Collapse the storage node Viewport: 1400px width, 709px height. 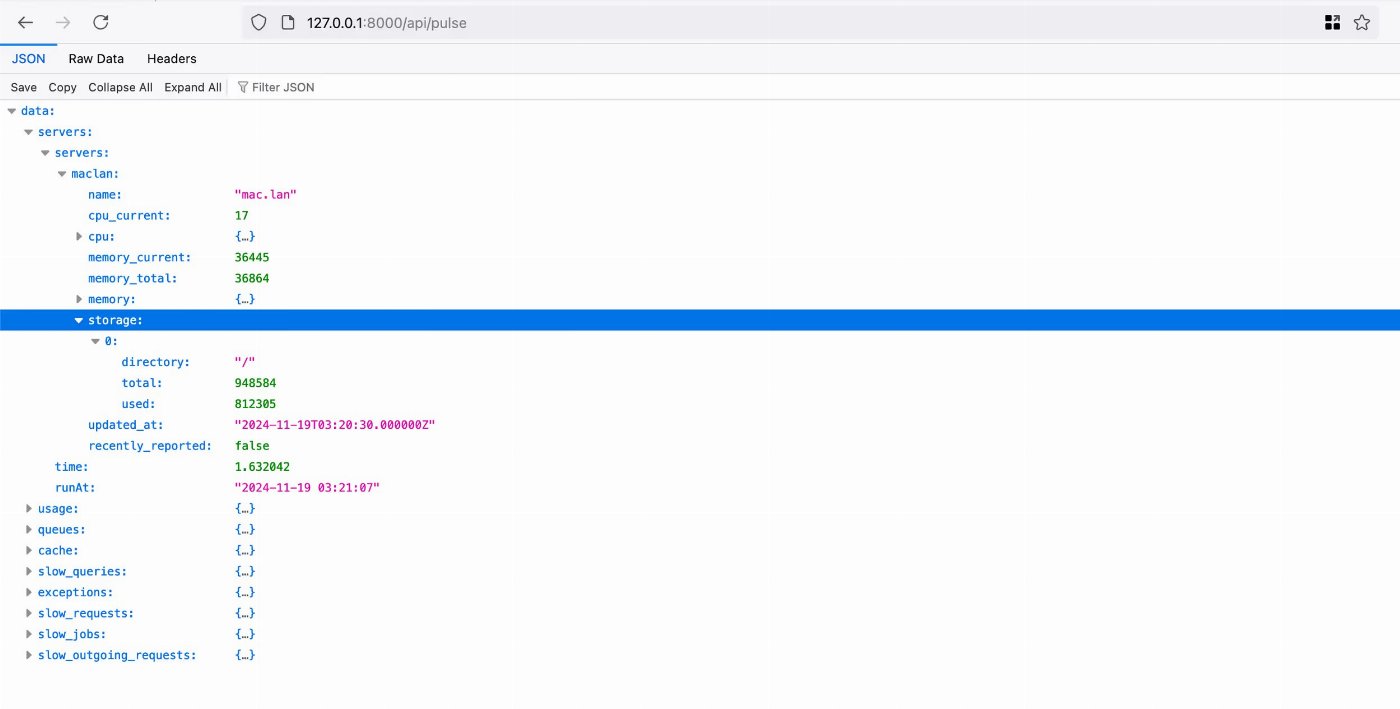coord(79,320)
